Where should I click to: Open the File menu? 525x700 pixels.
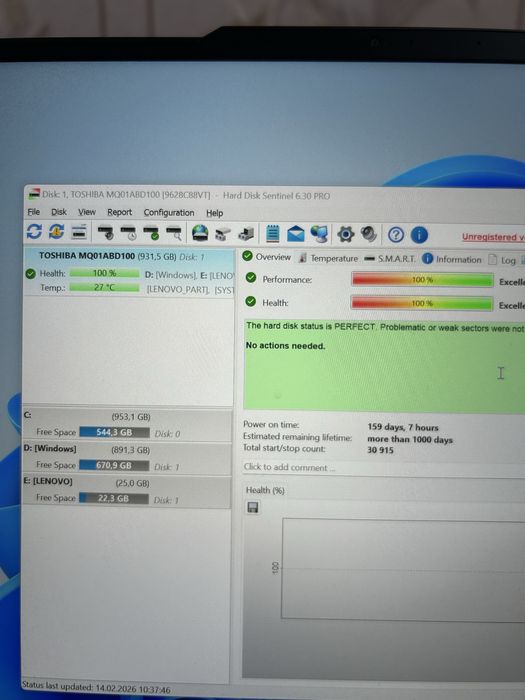coord(33,212)
